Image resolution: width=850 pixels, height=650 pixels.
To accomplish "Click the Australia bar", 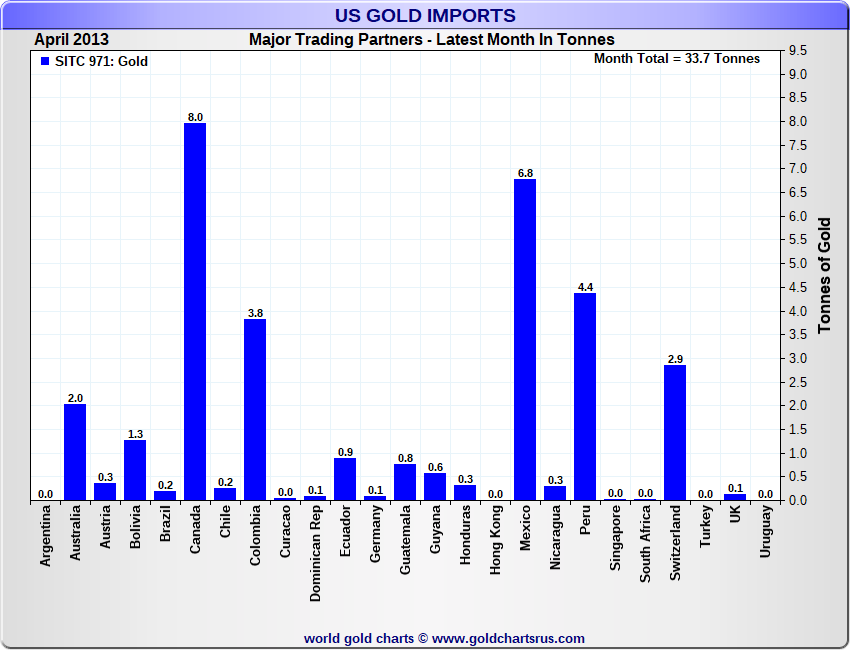I will coord(75,452).
